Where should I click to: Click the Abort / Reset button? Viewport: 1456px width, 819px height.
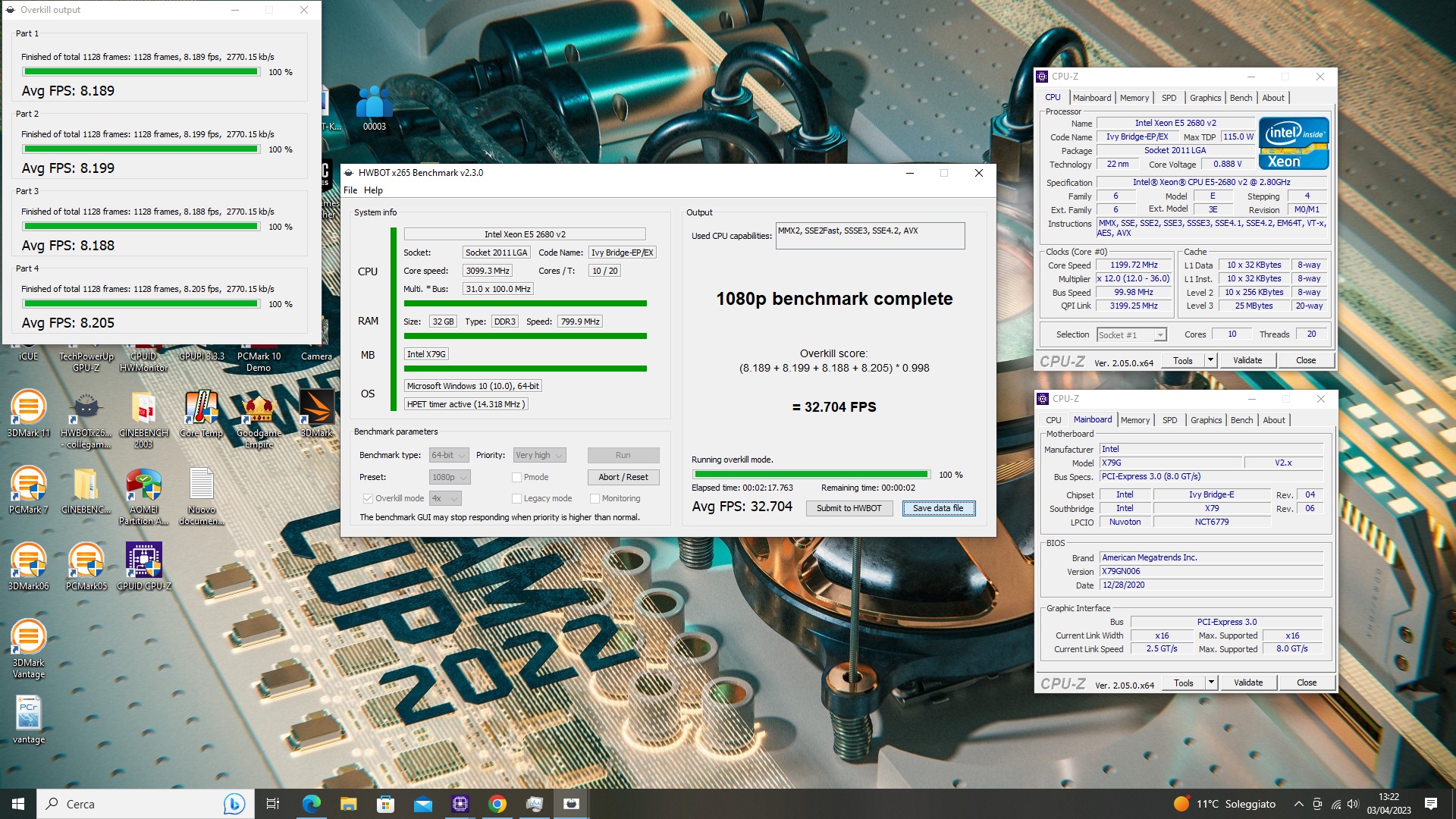pyautogui.click(x=623, y=477)
